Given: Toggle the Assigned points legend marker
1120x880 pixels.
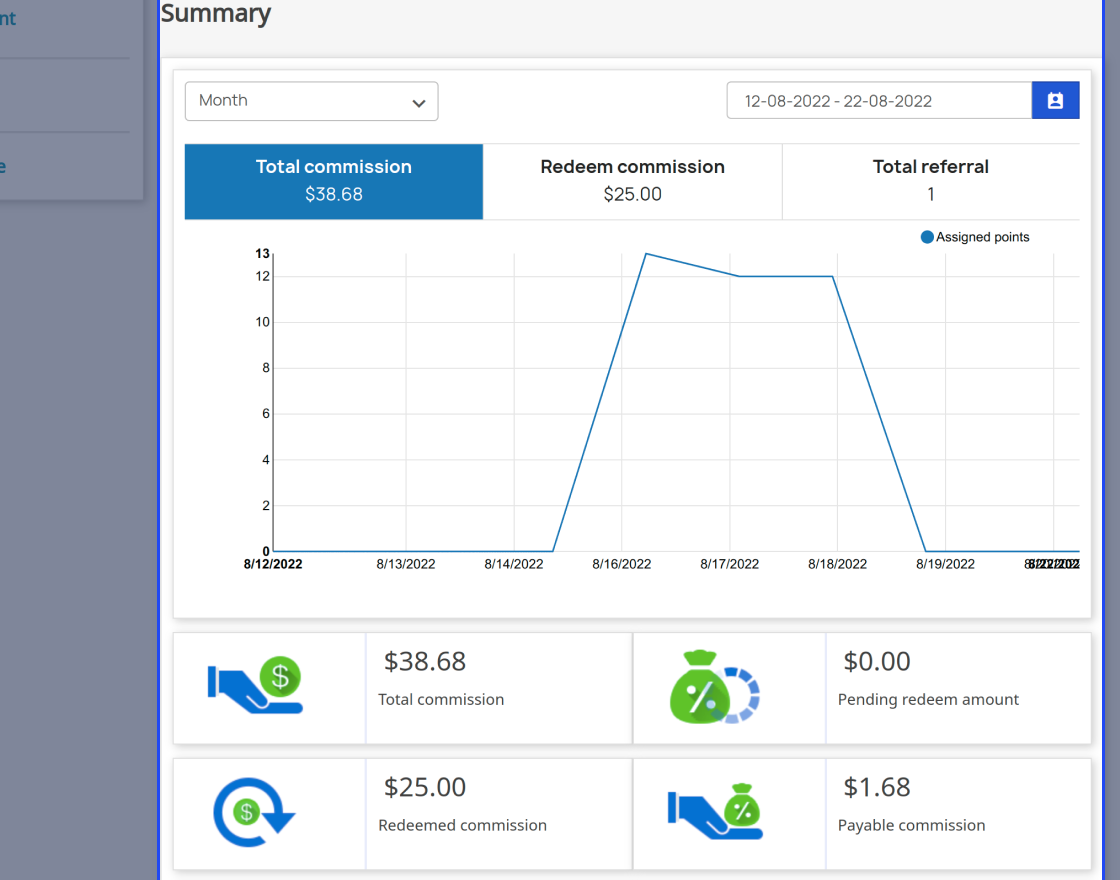Looking at the screenshot, I should [927, 237].
